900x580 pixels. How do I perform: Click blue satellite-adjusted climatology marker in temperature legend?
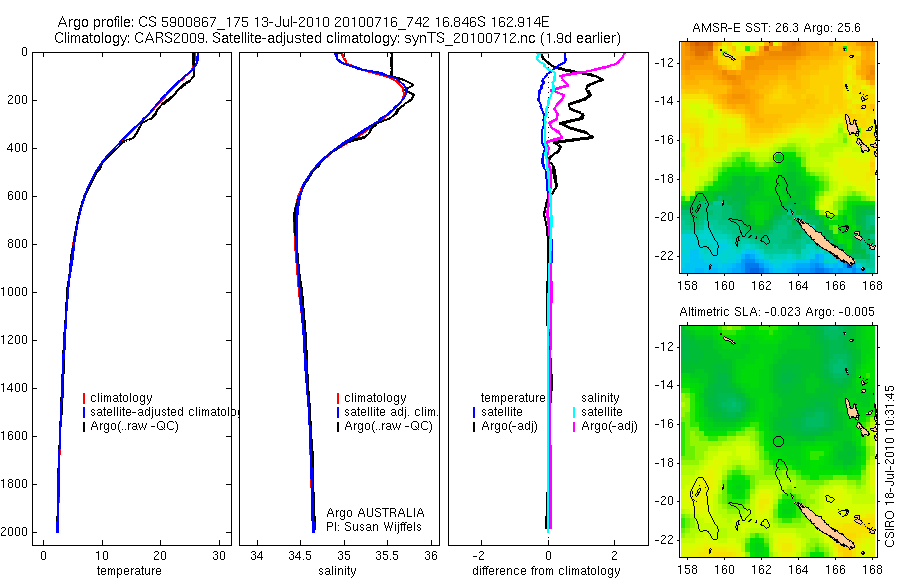pos(84,412)
